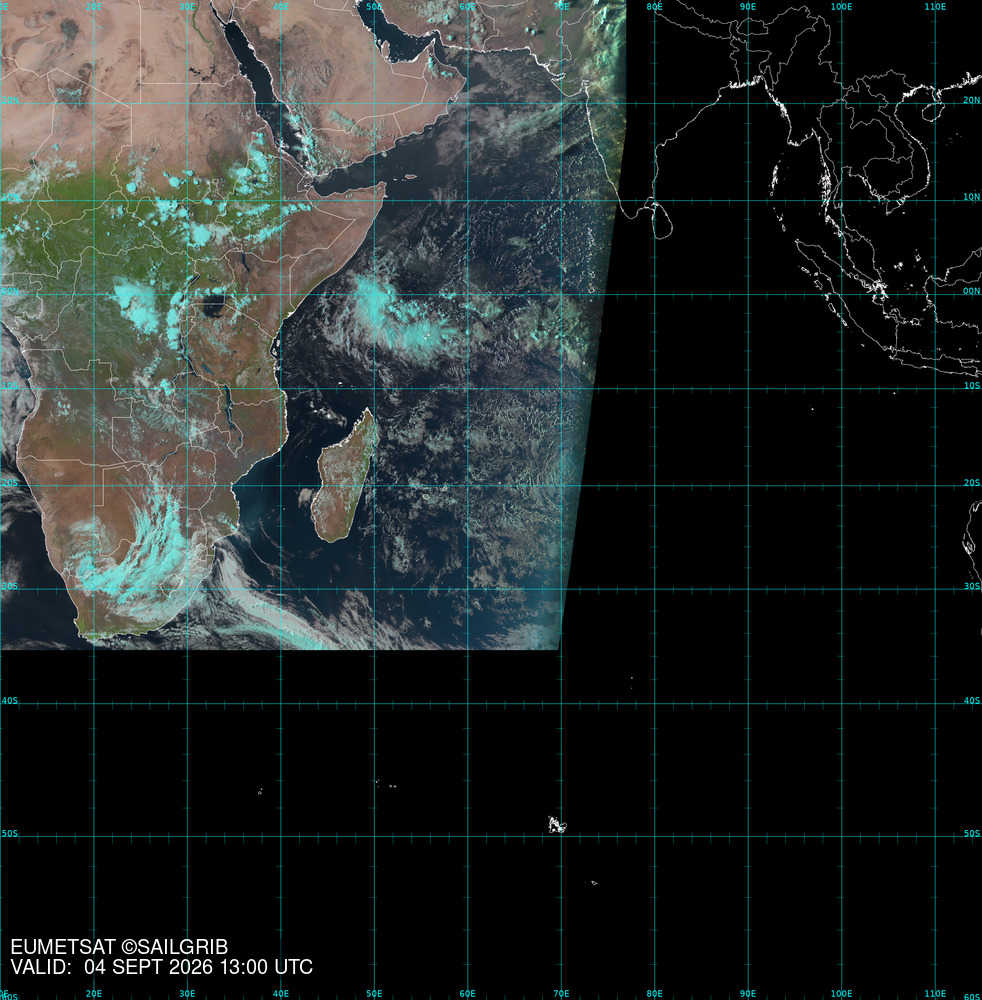This screenshot has width=982, height=1000.
Task: Select the 20N latitude label on right
Action: click(971, 100)
